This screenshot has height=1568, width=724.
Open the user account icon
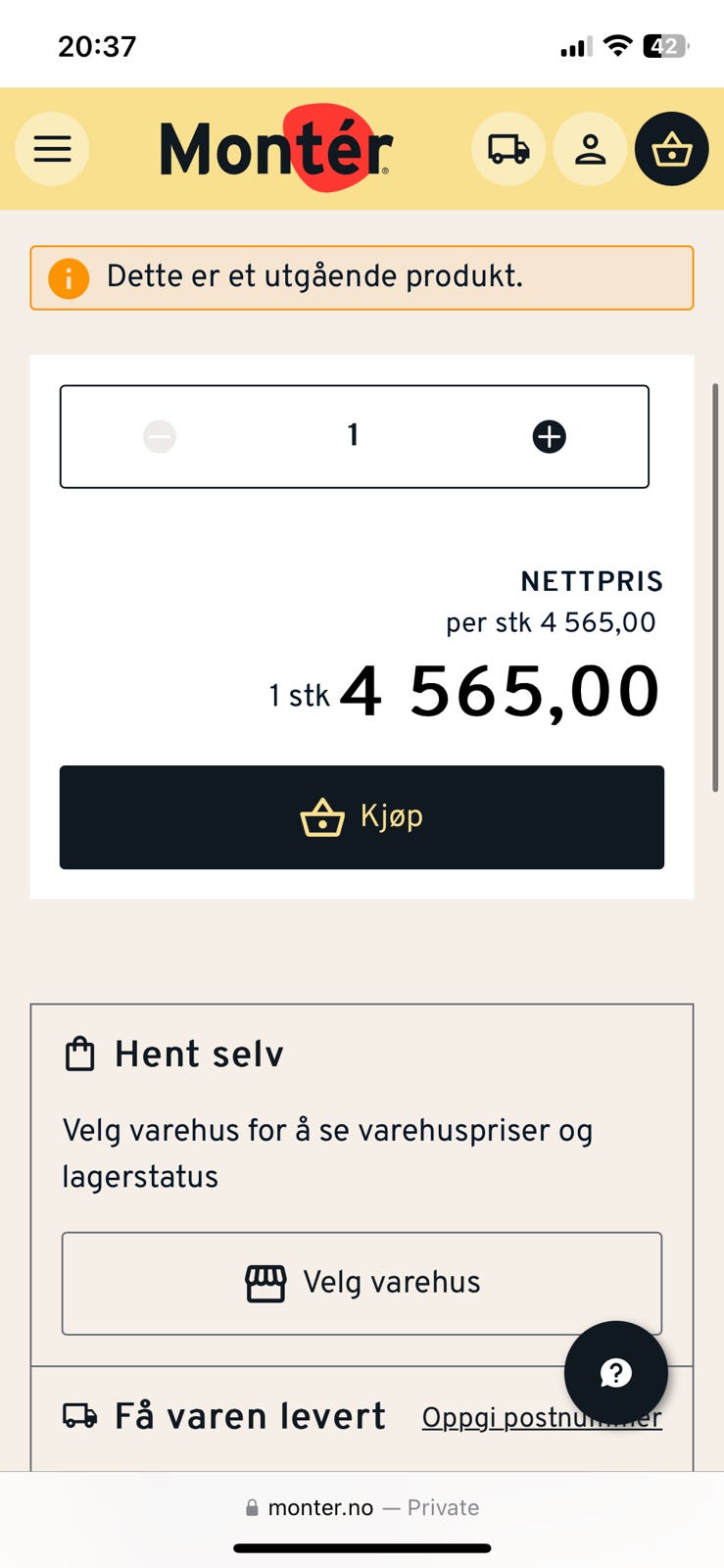590,149
